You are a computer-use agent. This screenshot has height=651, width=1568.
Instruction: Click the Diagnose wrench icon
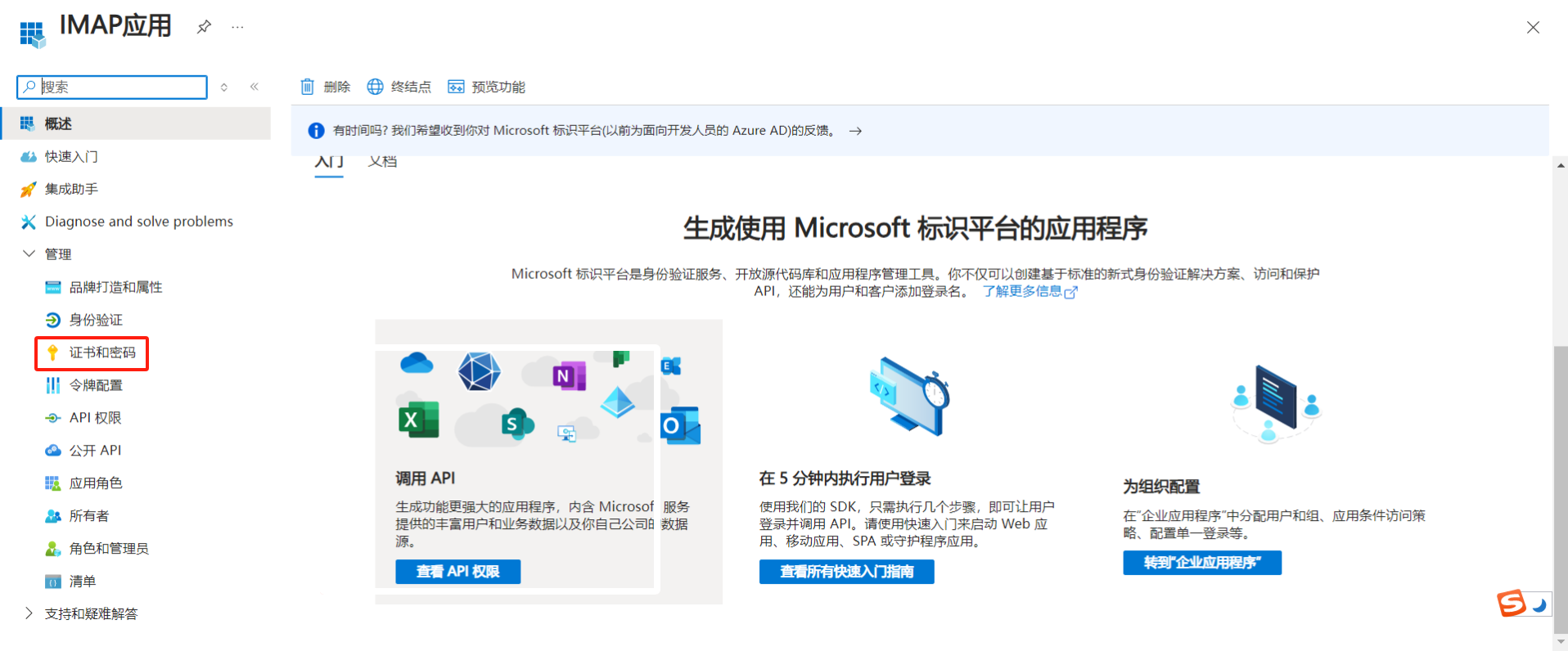tap(28, 222)
